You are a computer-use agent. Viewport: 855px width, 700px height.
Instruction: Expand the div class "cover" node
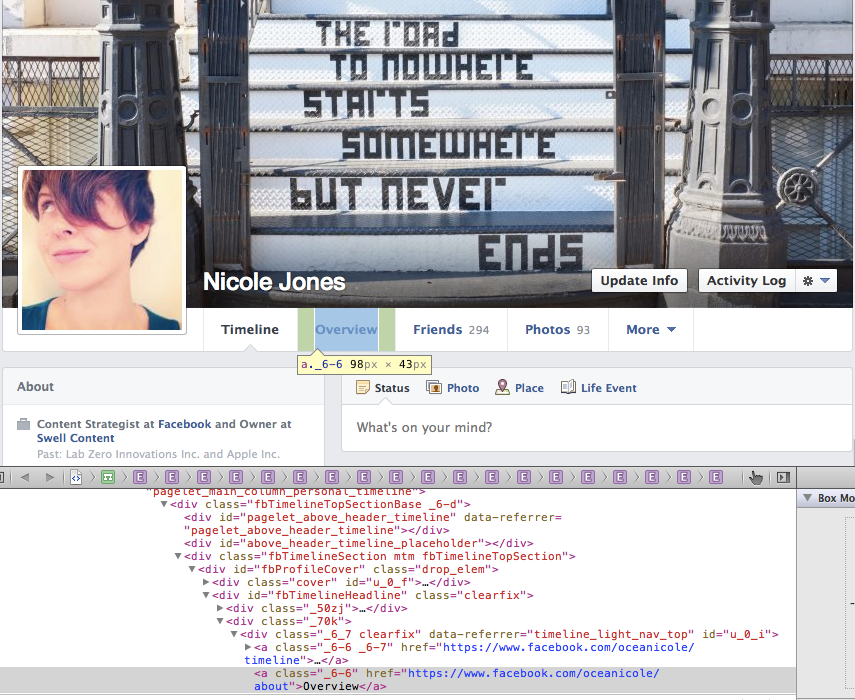pos(207,582)
